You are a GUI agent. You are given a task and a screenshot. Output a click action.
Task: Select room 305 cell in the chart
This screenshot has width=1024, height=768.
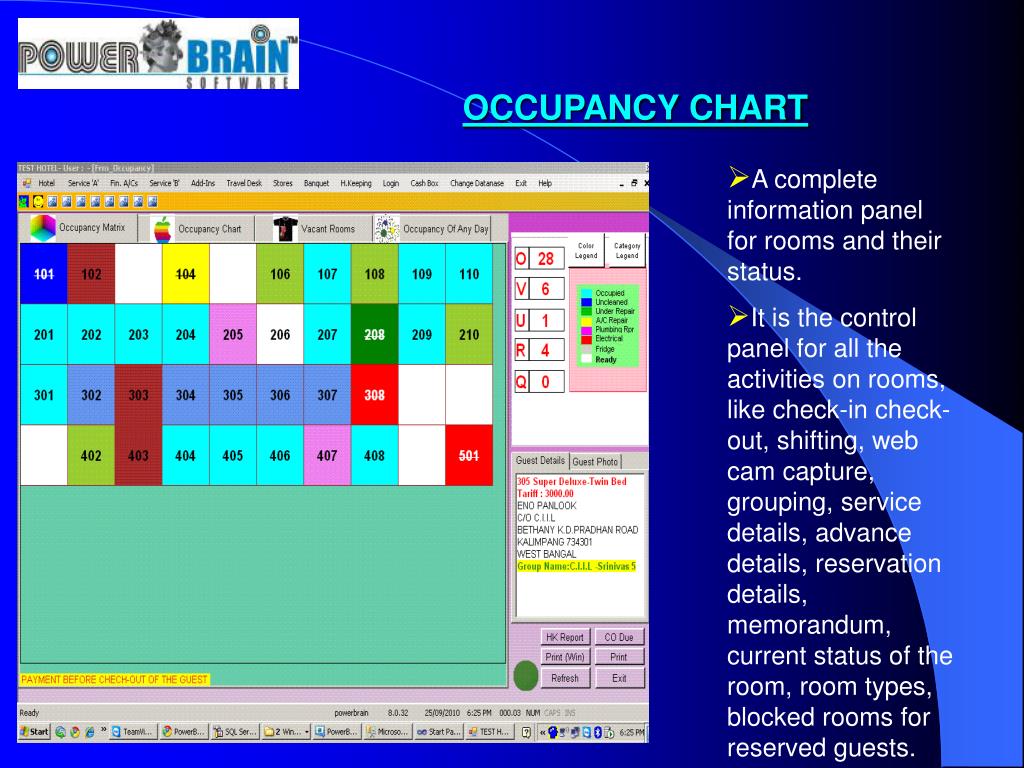click(232, 395)
